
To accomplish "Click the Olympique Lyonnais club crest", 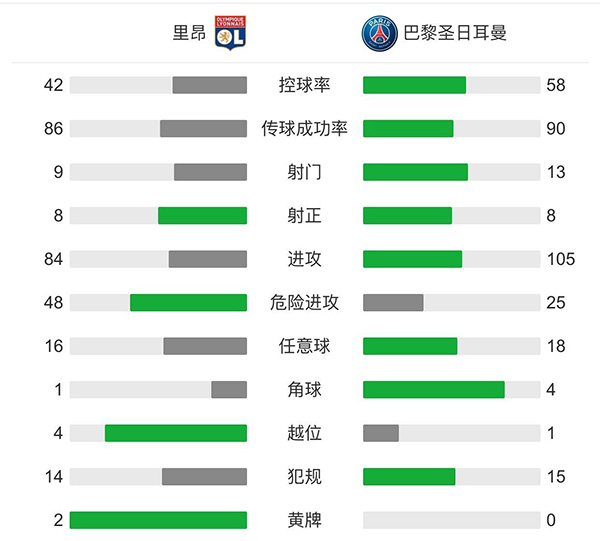I will pos(230,34).
